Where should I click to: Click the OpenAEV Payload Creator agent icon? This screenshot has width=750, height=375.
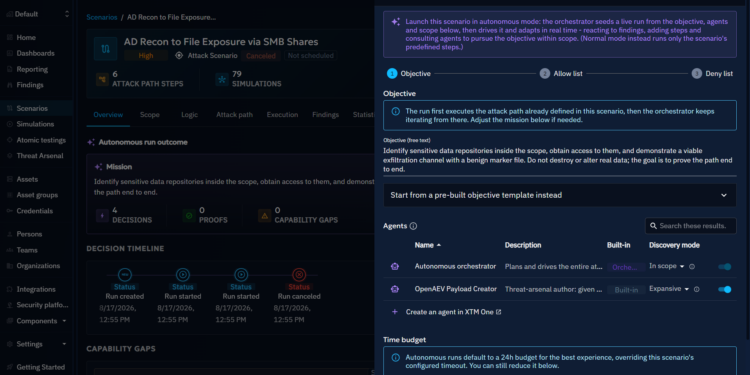[x=395, y=289]
